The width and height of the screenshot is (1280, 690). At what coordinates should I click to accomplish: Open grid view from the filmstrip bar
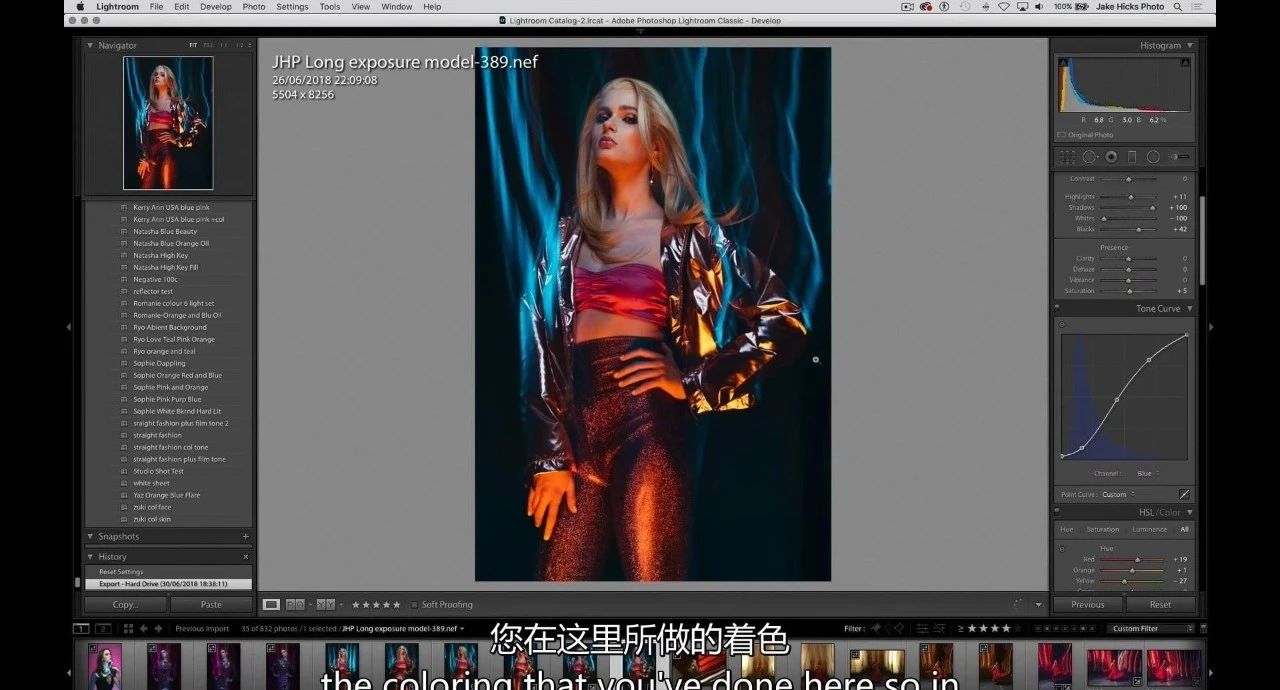coord(128,629)
